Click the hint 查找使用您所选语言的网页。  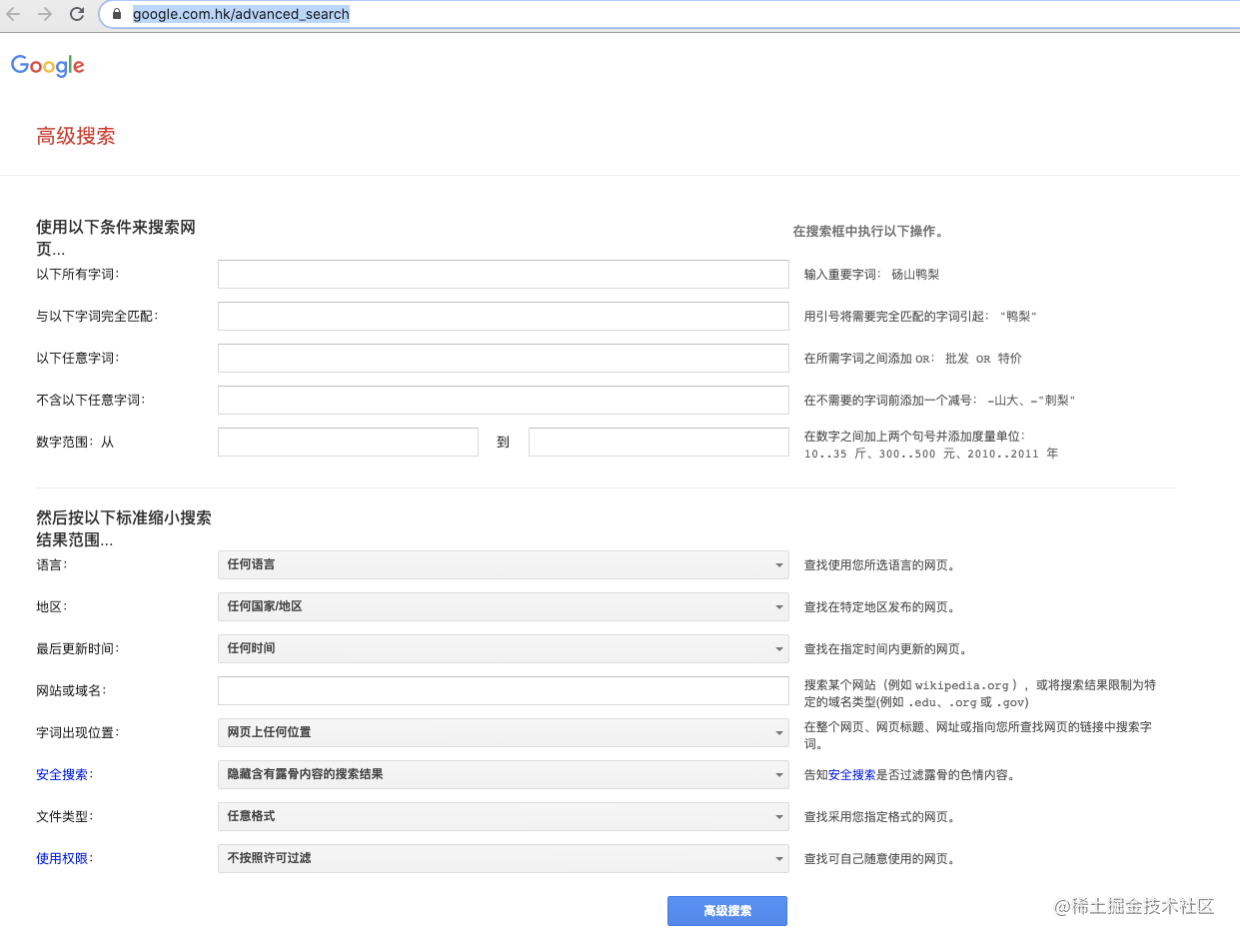coord(880,565)
